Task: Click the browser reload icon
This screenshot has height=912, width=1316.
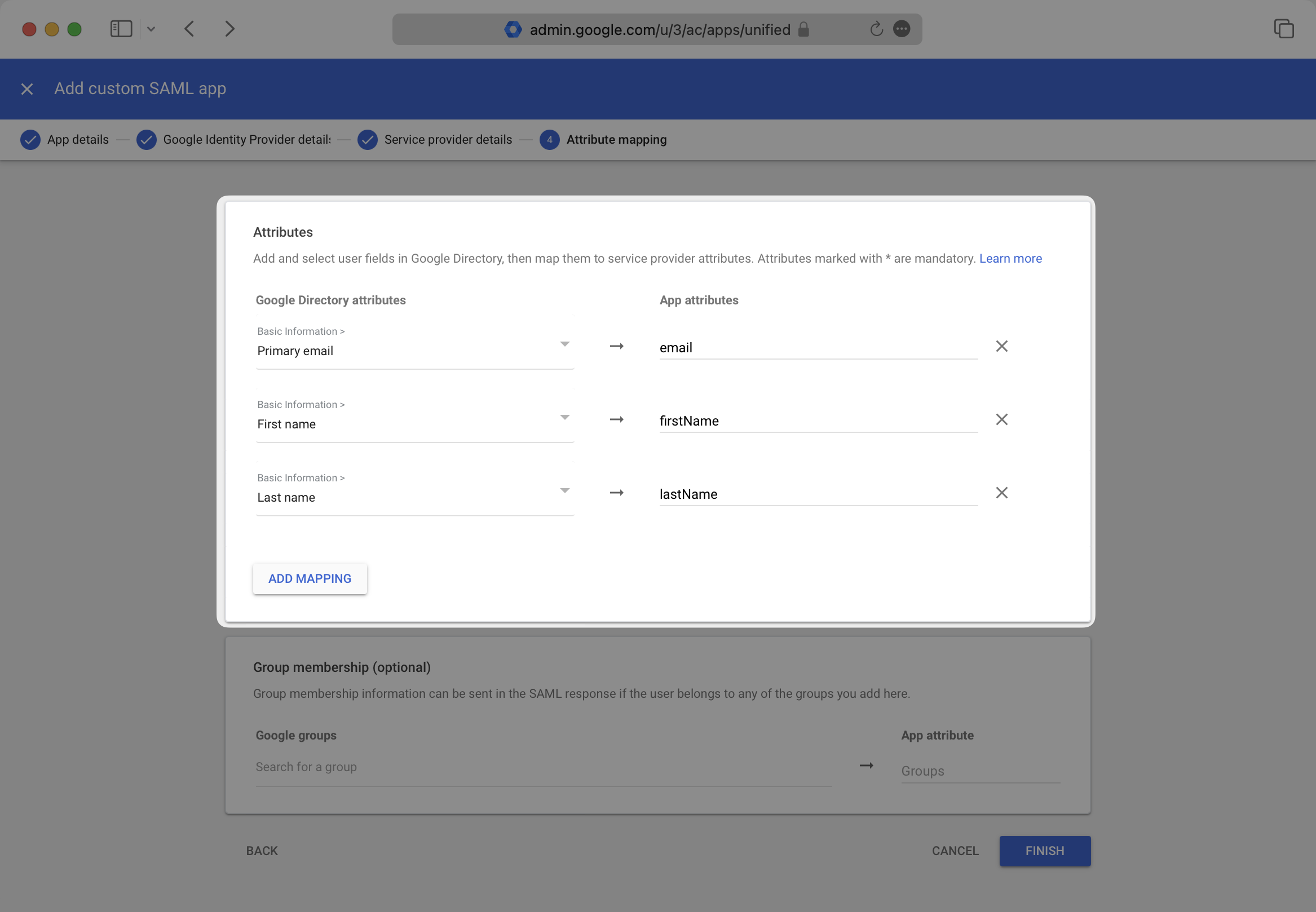Action: (875, 29)
